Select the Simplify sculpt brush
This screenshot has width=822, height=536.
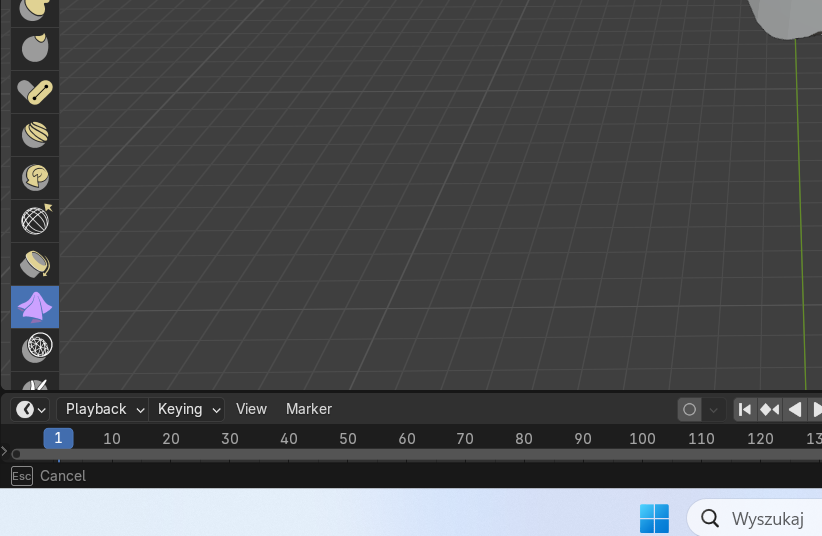point(35,348)
